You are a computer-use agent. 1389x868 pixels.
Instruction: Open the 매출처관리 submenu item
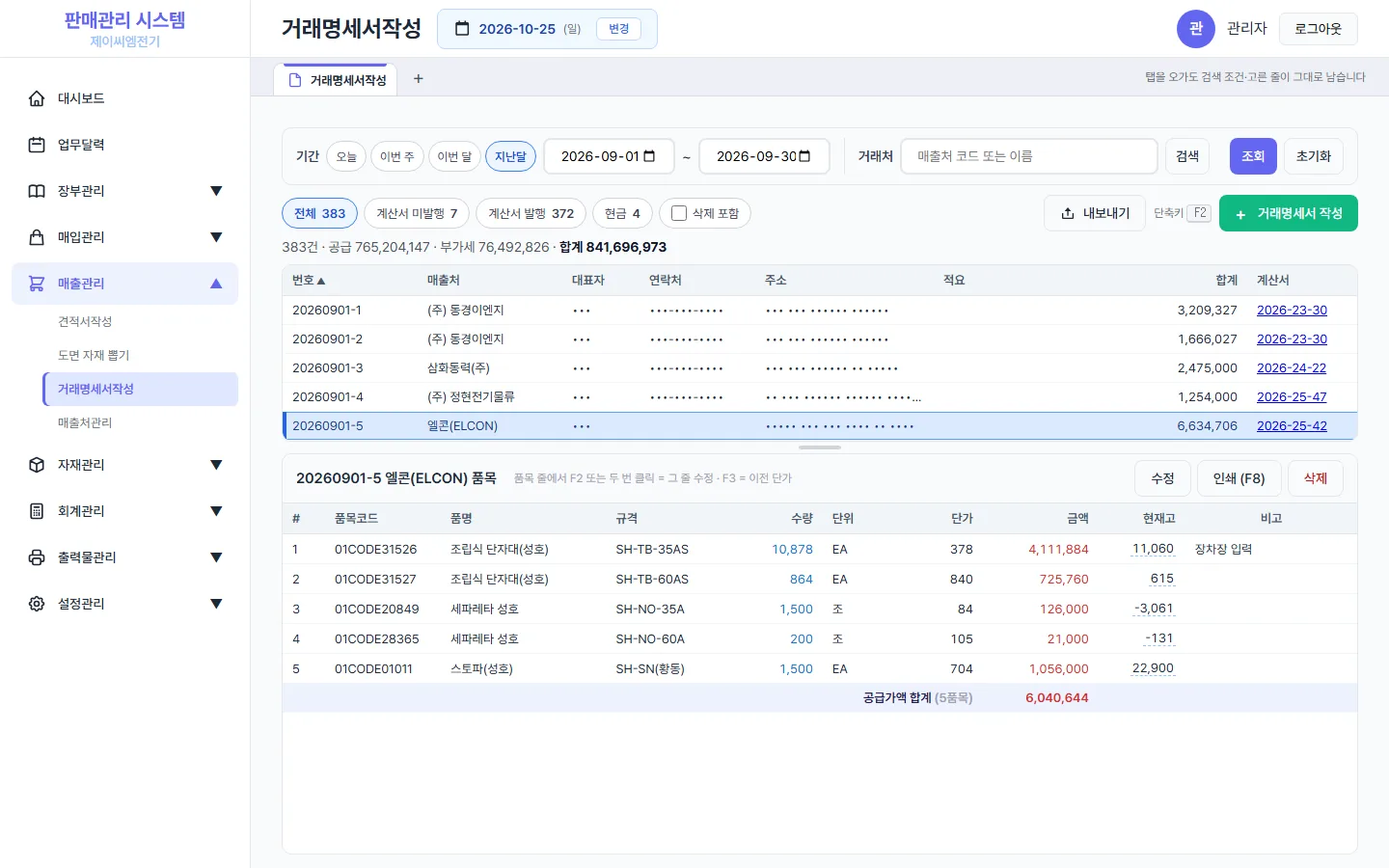coord(140,422)
